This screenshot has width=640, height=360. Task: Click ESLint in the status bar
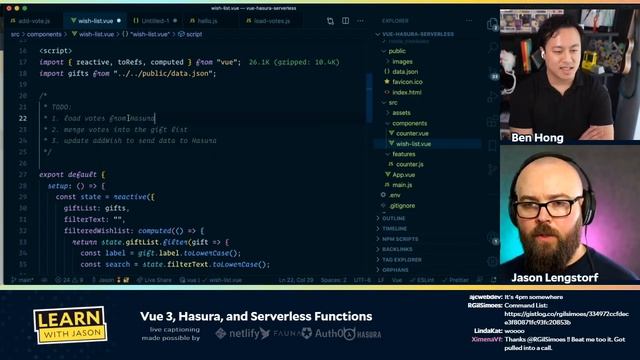422,280
